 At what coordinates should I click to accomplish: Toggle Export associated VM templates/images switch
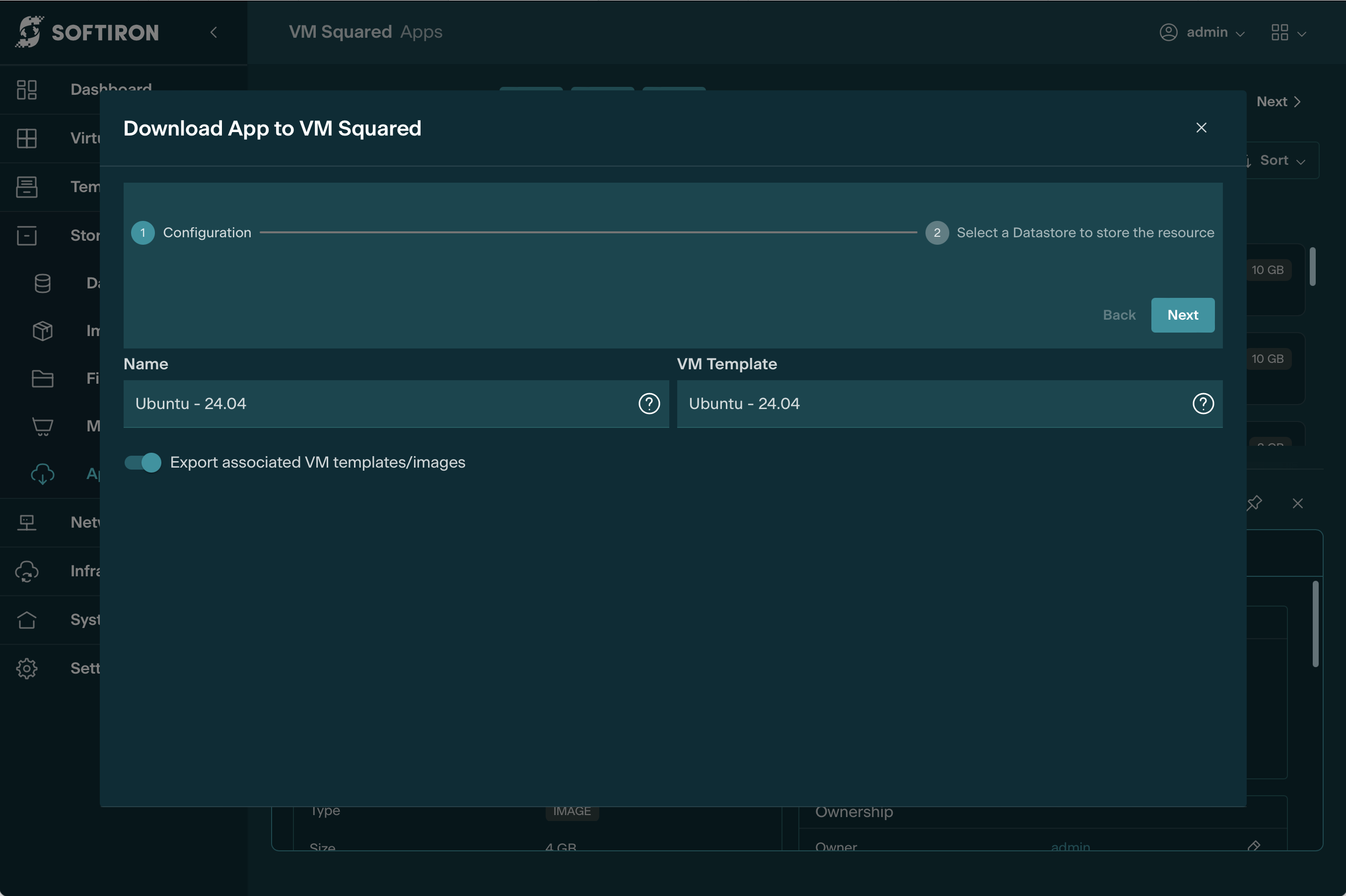click(143, 462)
